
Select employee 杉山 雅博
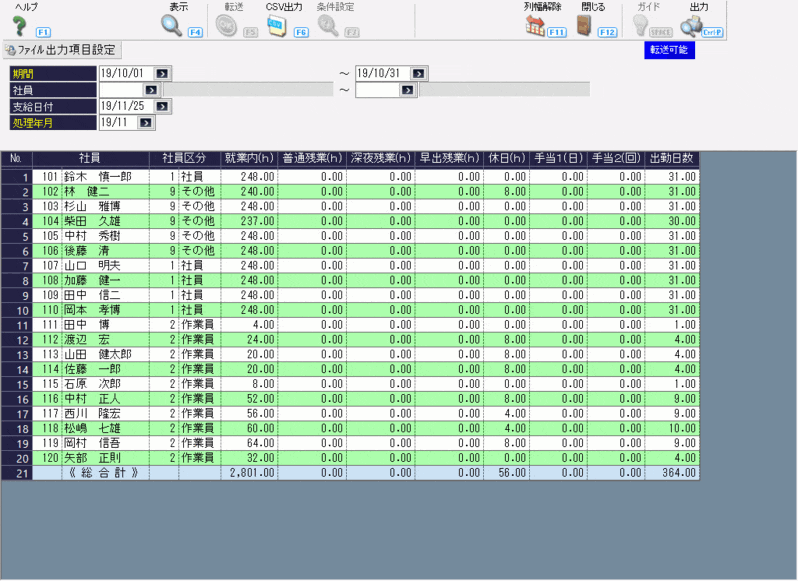[92, 206]
